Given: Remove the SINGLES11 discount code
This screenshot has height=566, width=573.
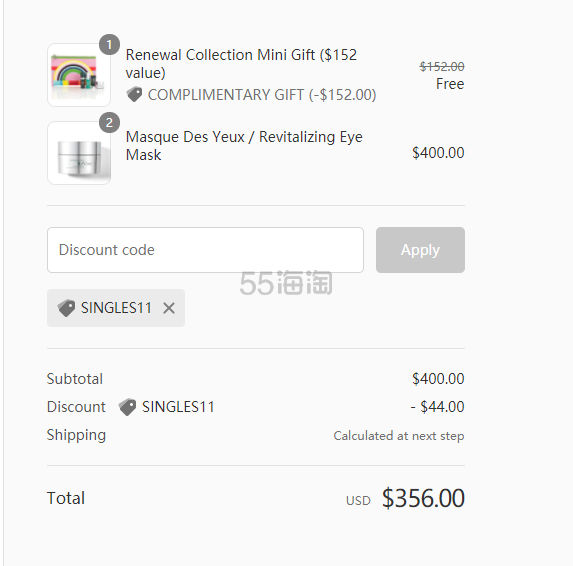Looking at the screenshot, I should pos(169,308).
